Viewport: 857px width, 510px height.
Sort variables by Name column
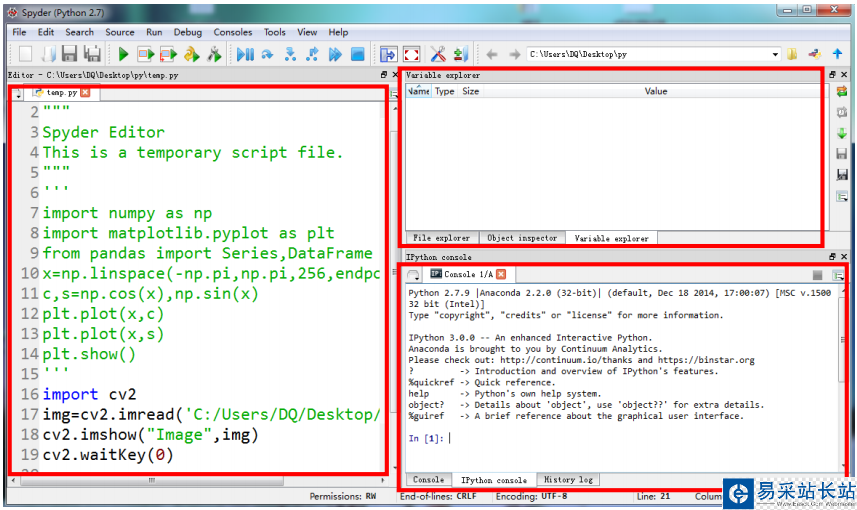[419, 91]
